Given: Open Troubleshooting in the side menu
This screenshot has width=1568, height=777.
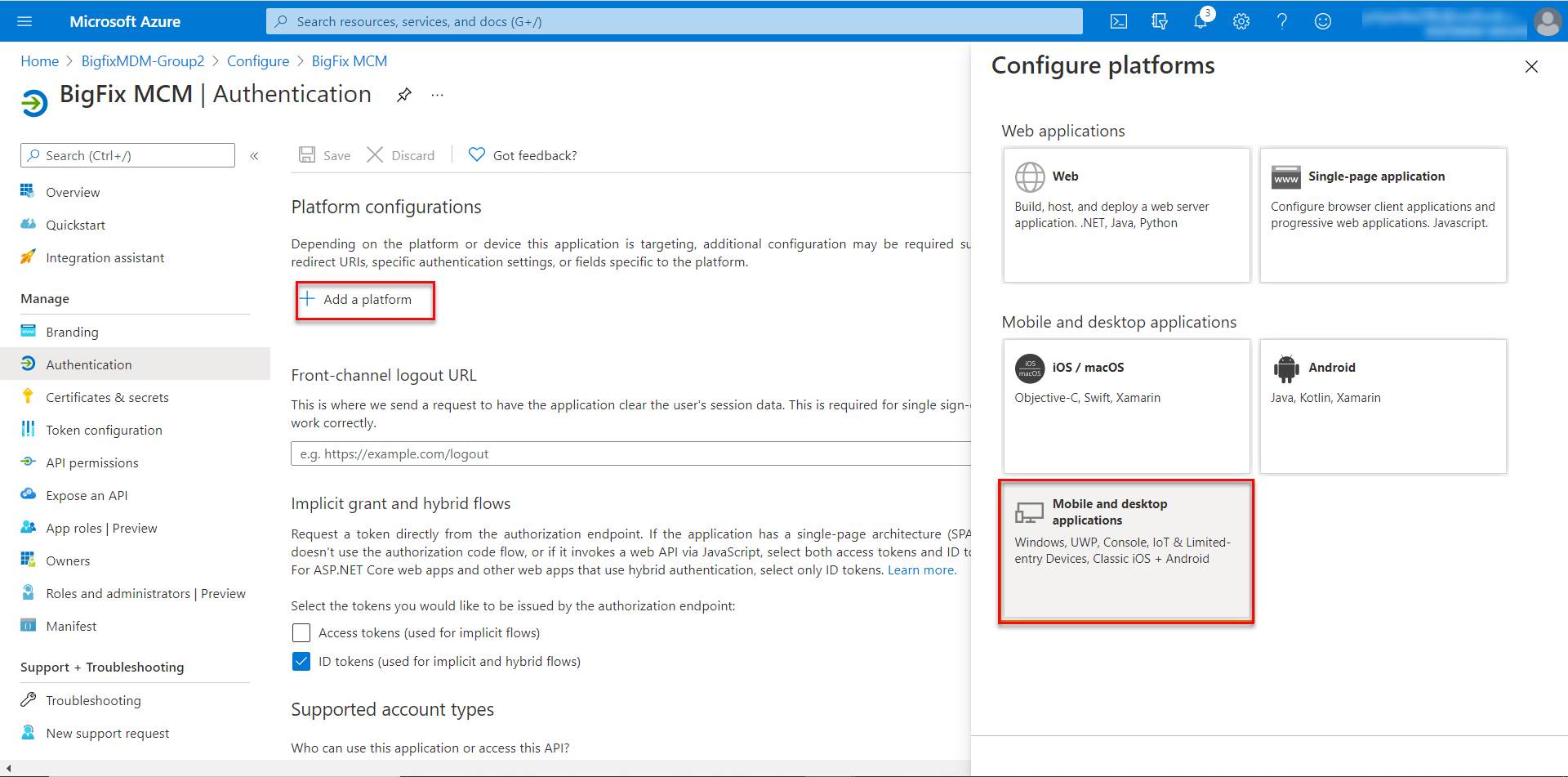Looking at the screenshot, I should coord(135,700).
